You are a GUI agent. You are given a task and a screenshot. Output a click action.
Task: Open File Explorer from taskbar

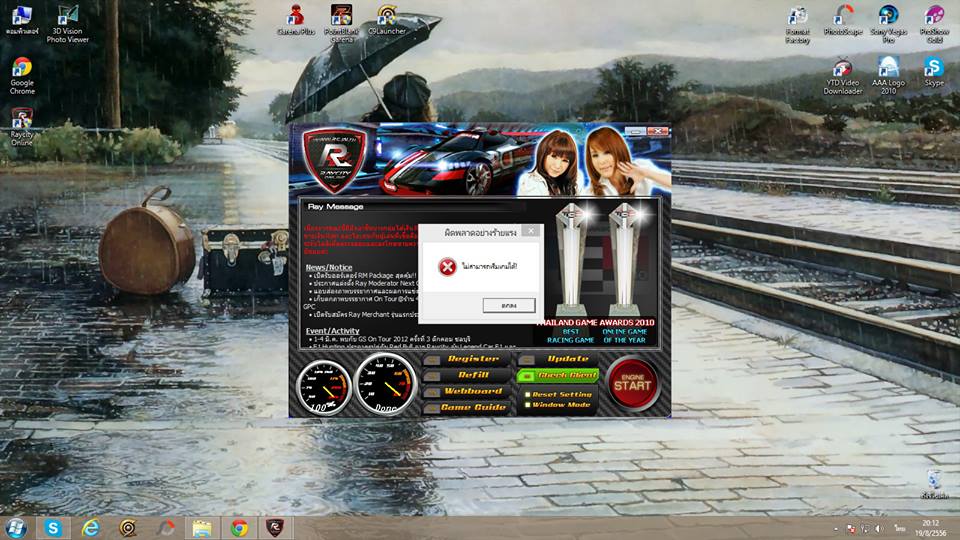(x=202, y=528)
